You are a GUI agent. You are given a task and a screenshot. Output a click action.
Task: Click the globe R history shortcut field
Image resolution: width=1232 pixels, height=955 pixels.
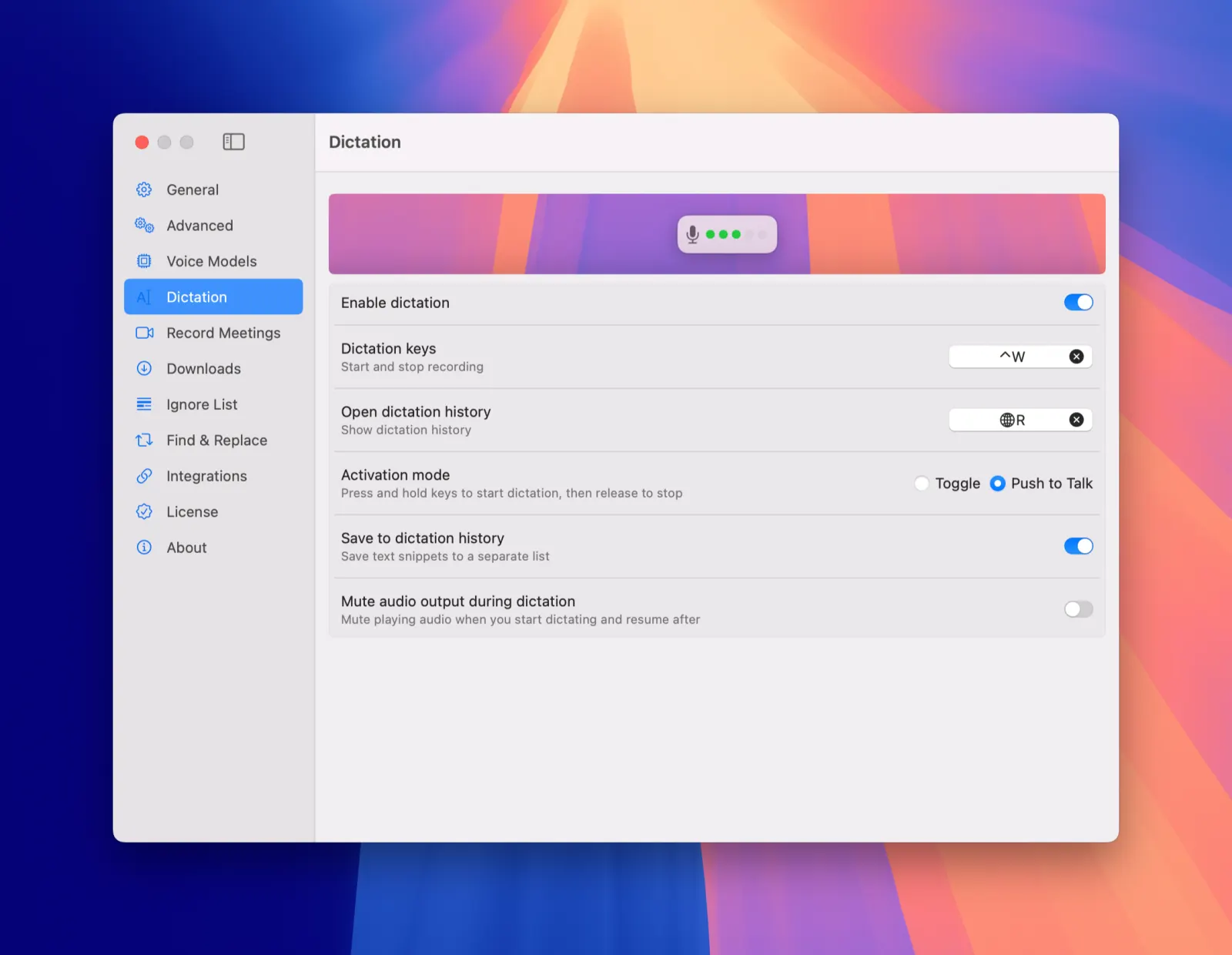click(x=1020, y=420)
